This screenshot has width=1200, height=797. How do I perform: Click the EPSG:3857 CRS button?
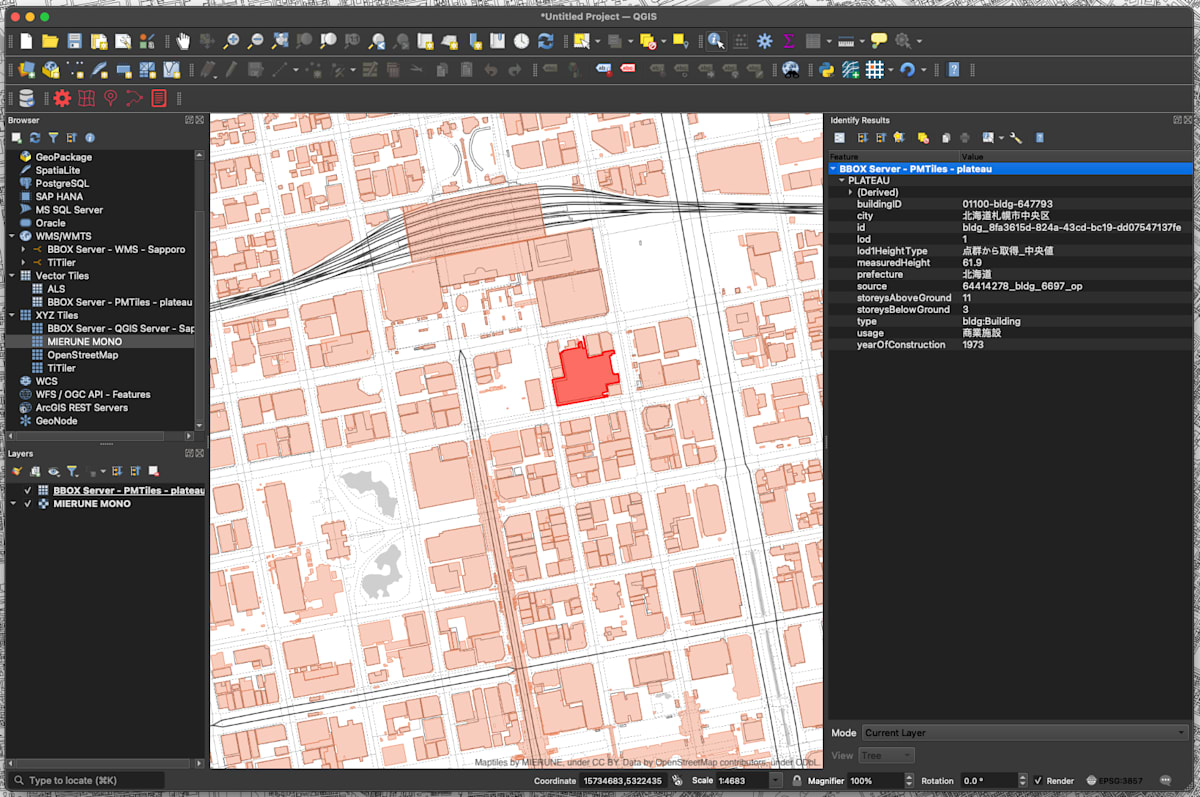pos(1112,780)
